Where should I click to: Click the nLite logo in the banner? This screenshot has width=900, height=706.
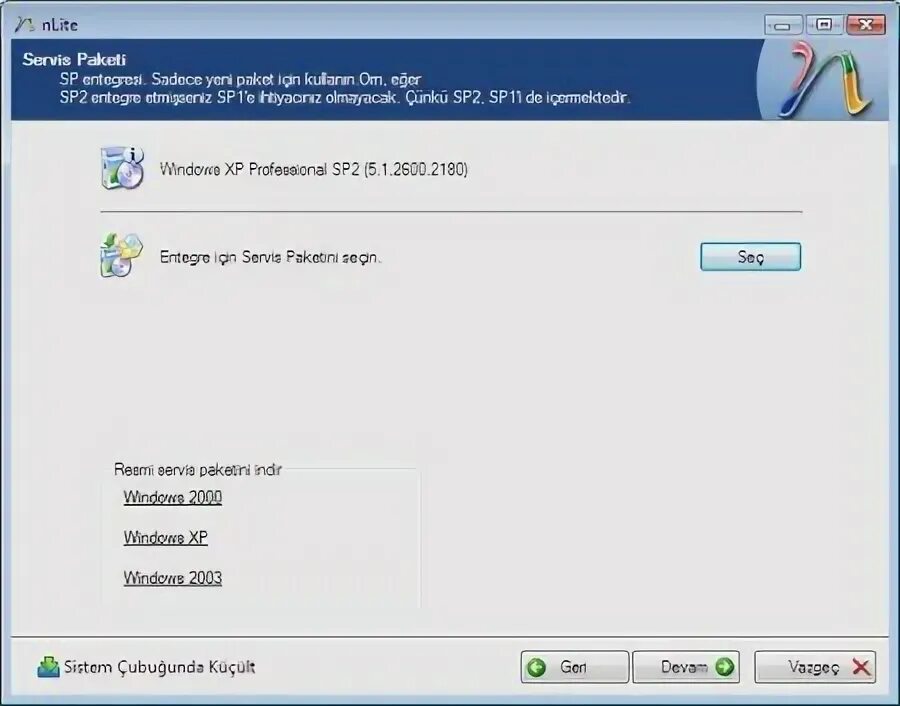825,80
